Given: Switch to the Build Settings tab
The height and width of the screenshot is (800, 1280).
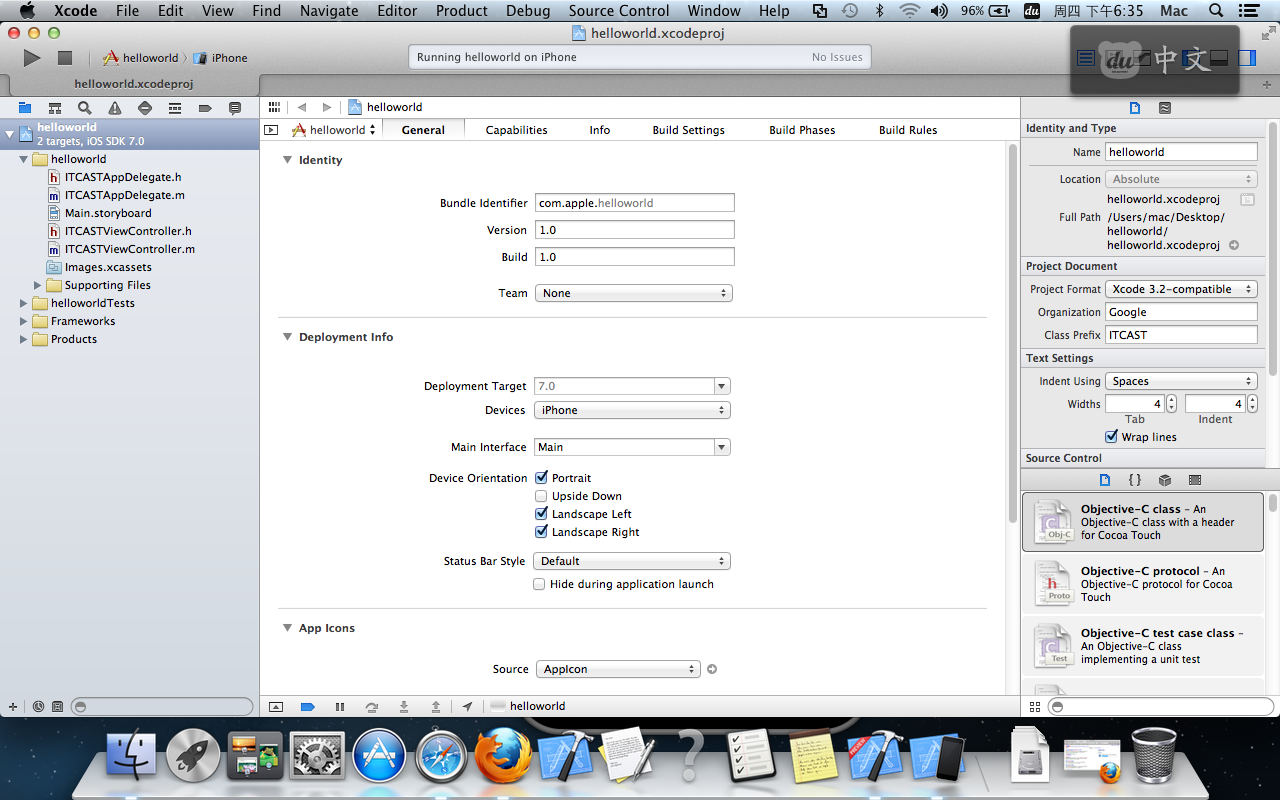Looking at the screenshot, I should pos(689,130).
